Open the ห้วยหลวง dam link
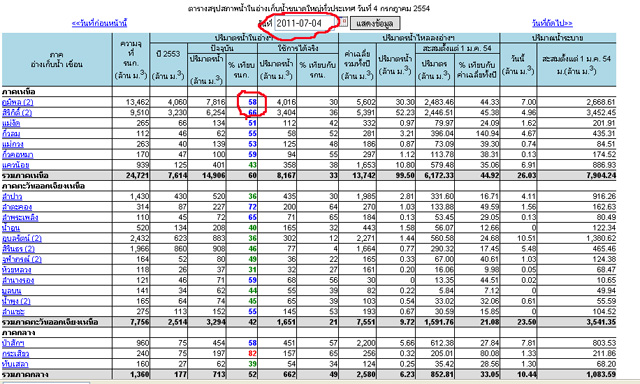 point(16,270)
